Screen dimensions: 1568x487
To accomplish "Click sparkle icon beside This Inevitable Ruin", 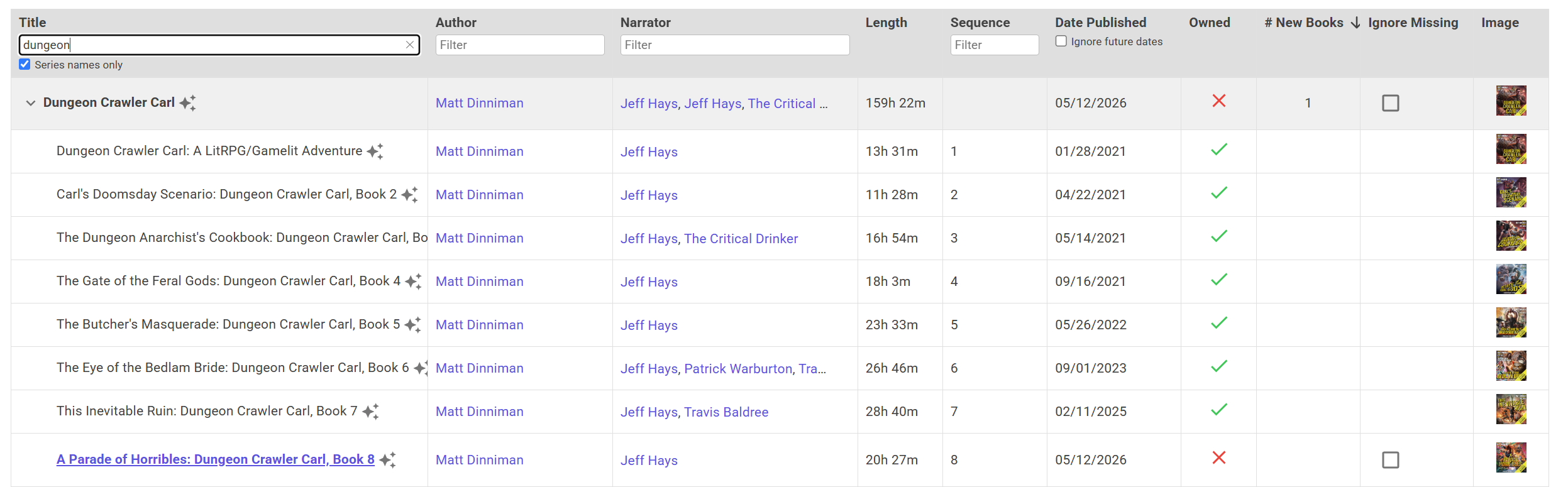I will click(x=370, y=412).
